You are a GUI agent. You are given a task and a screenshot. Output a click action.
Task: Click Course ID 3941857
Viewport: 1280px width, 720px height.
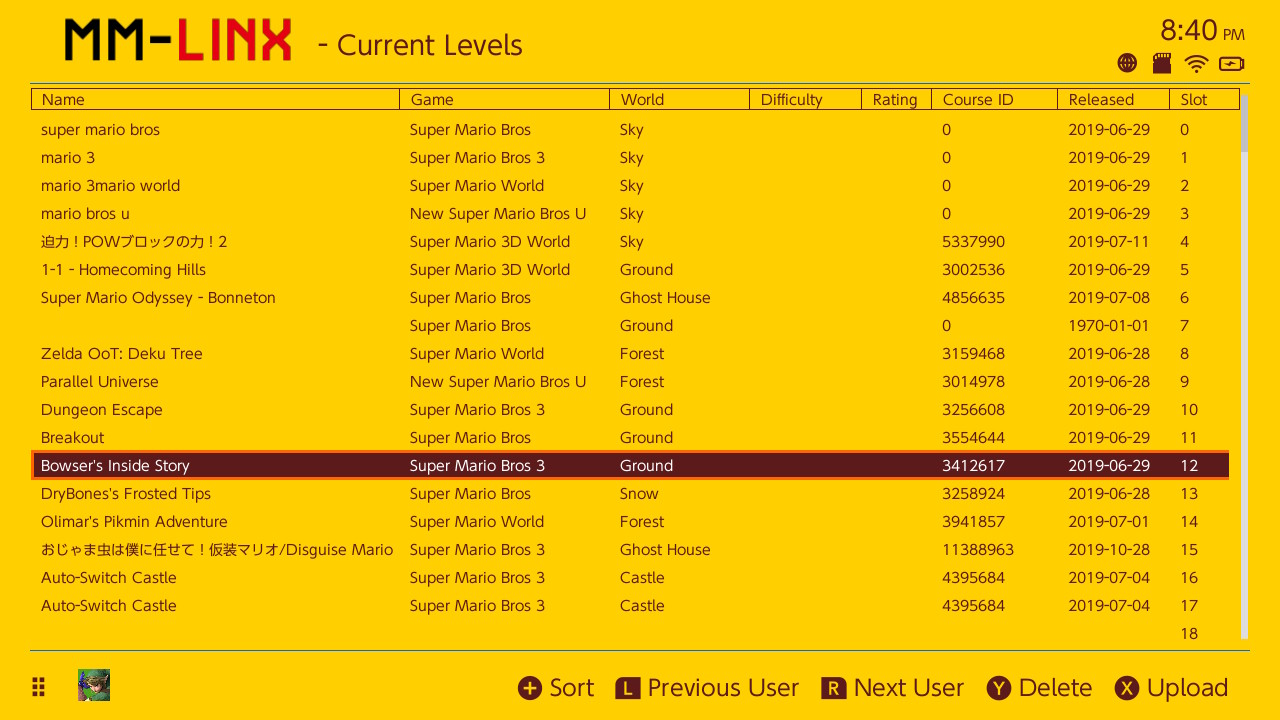pyautogui.click(x=973, y=521)
